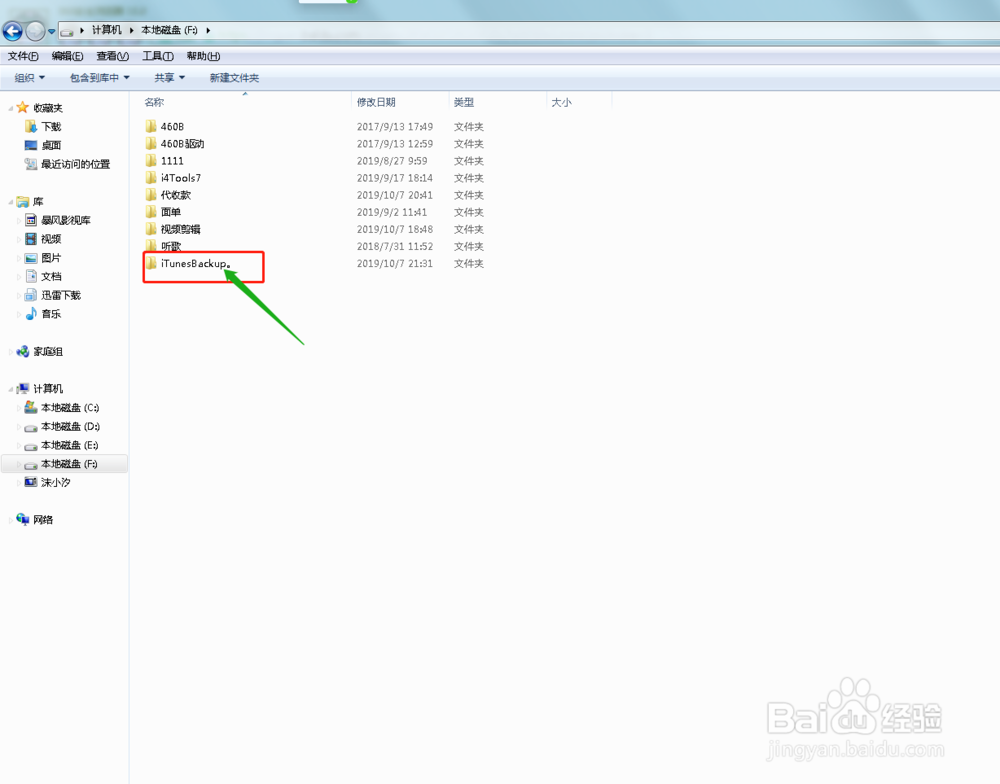The height and width of the screenshot is (784, 1000).
Task: Click the 图片 library icon
Action: 31,258
